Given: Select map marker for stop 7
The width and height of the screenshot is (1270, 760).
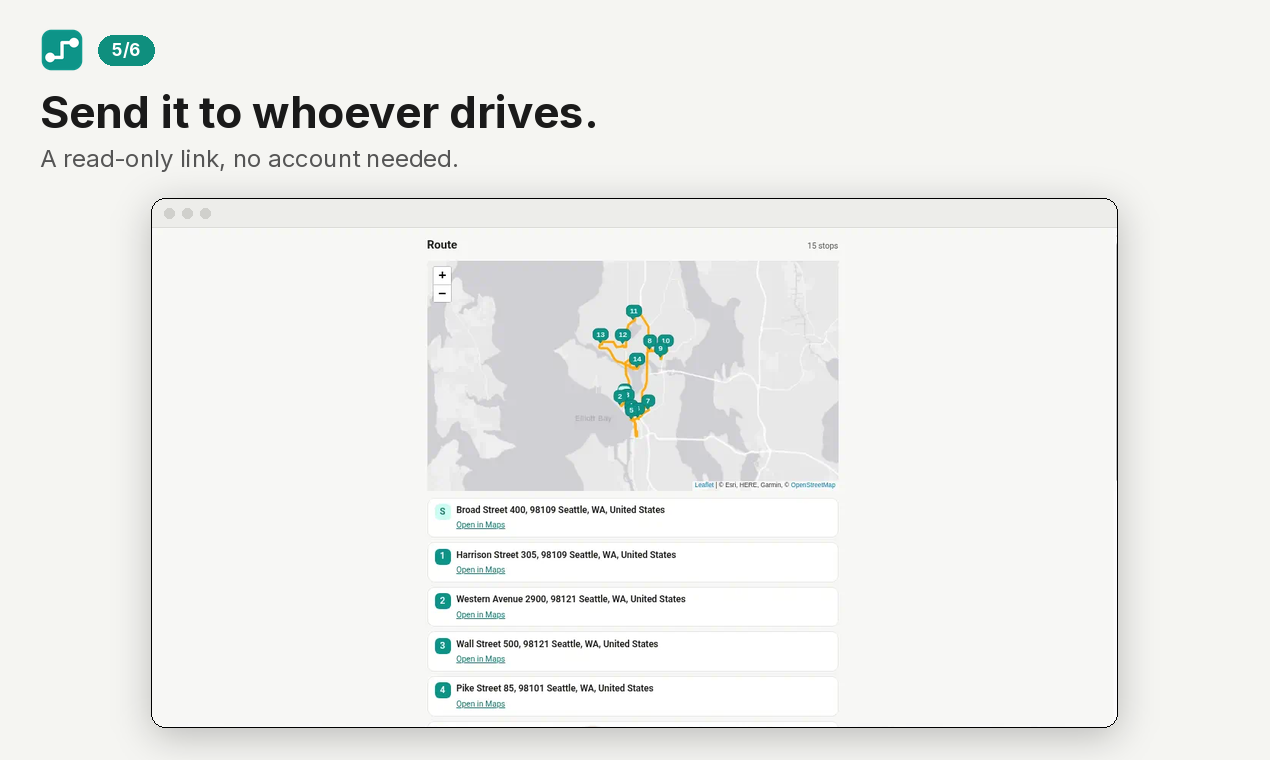Looking at the screenshot, I should [x=648, y=401].
